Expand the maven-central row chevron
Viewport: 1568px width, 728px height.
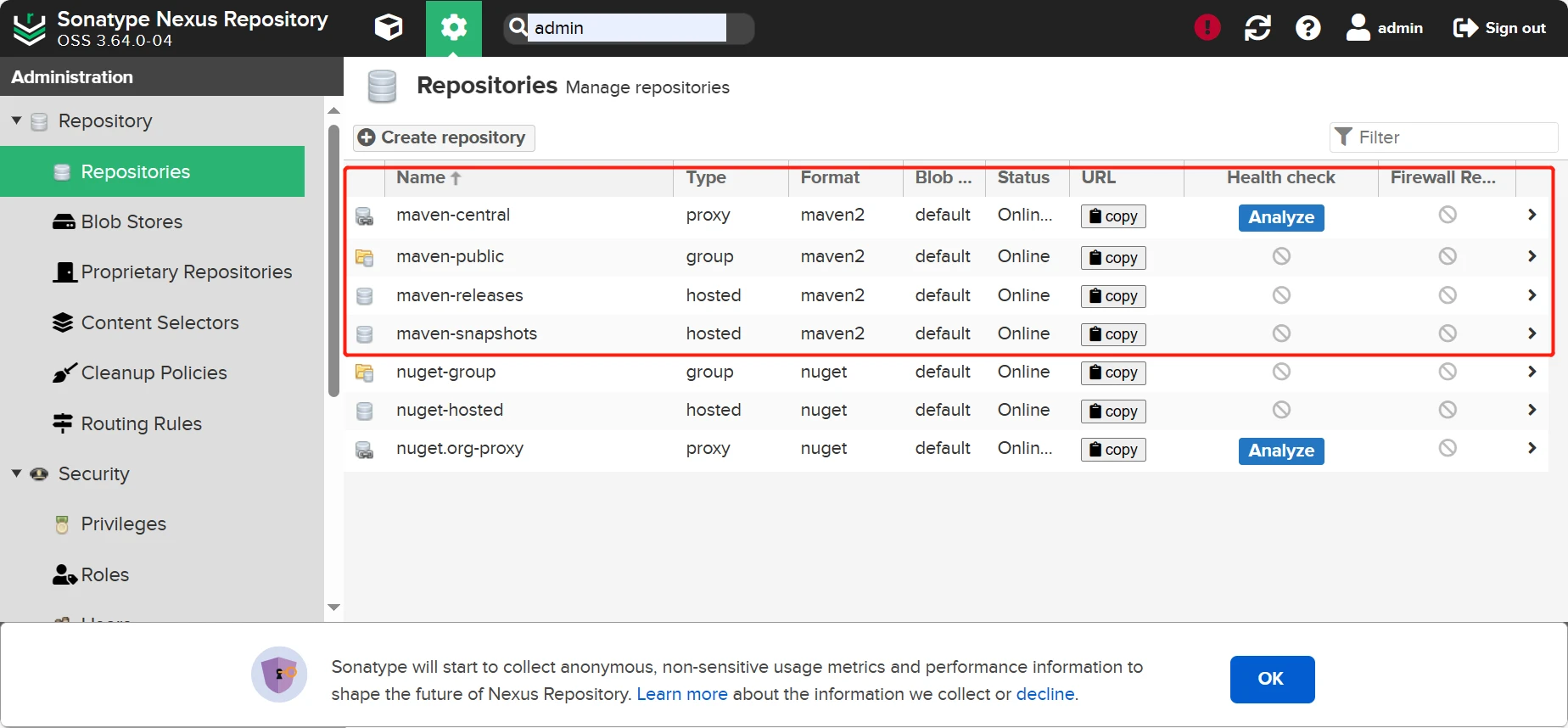(x=1532, y=216)
